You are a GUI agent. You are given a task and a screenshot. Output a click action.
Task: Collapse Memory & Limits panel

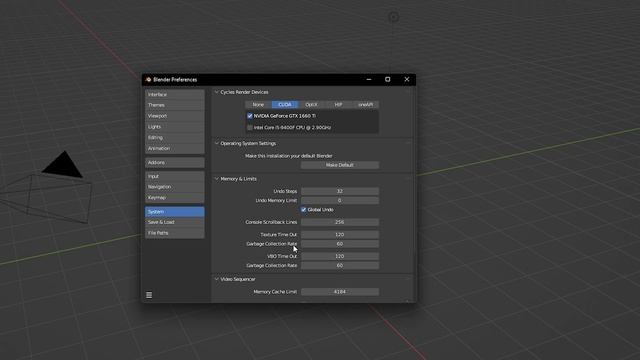coord(217,179)
